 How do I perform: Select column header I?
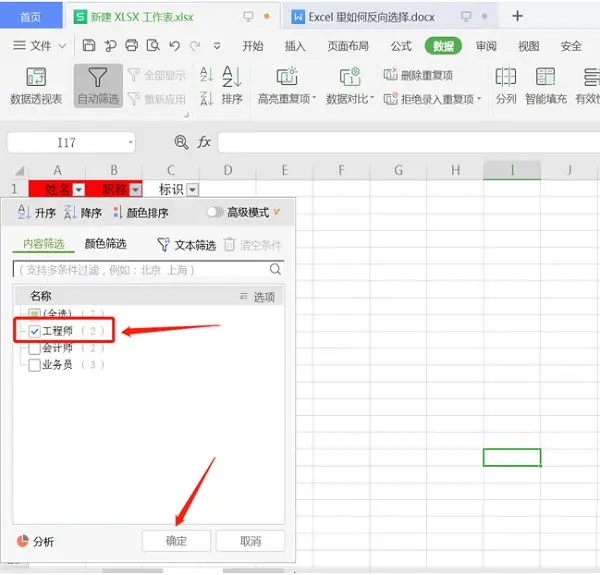512,170
